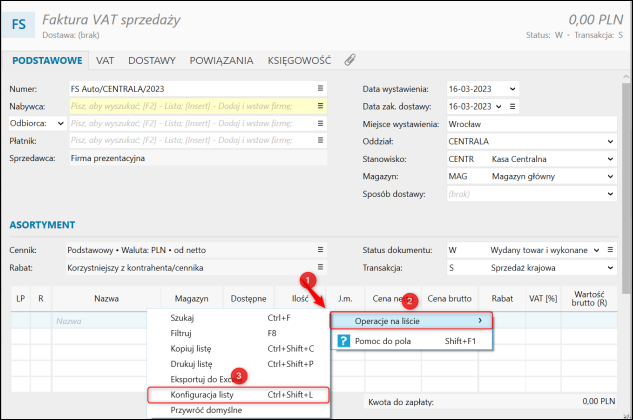Click the Data zak. dostawy menu icon
Screen dimensions: 633x420
pos(513,106)
